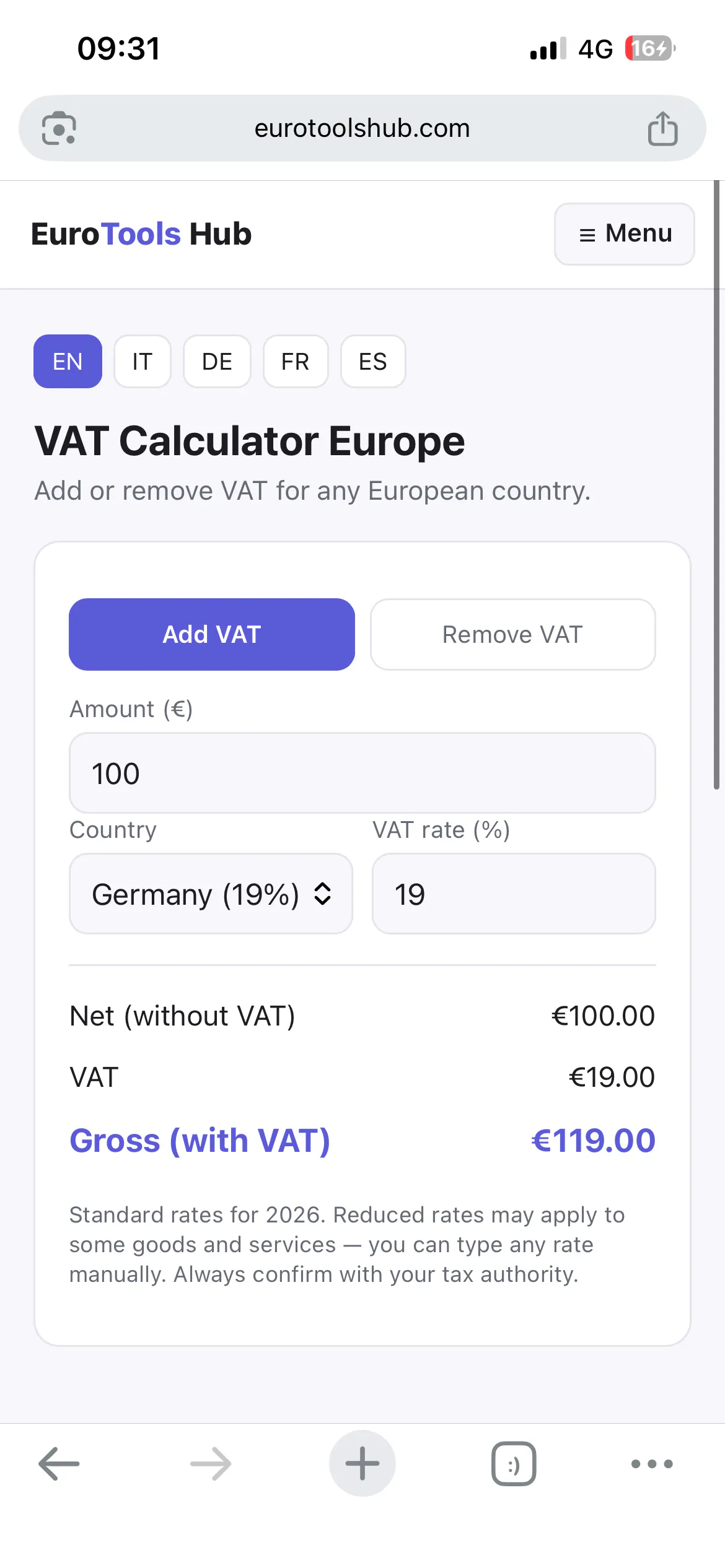
Task: Open the tab switcher icon
Action: pos(514,1463)
